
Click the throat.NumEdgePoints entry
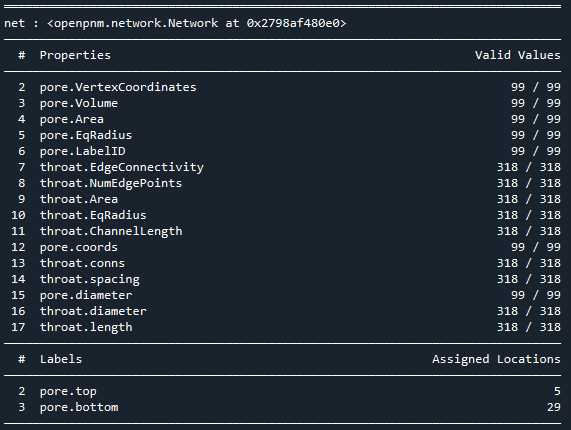pyautogui.click(x=111, y=183)
